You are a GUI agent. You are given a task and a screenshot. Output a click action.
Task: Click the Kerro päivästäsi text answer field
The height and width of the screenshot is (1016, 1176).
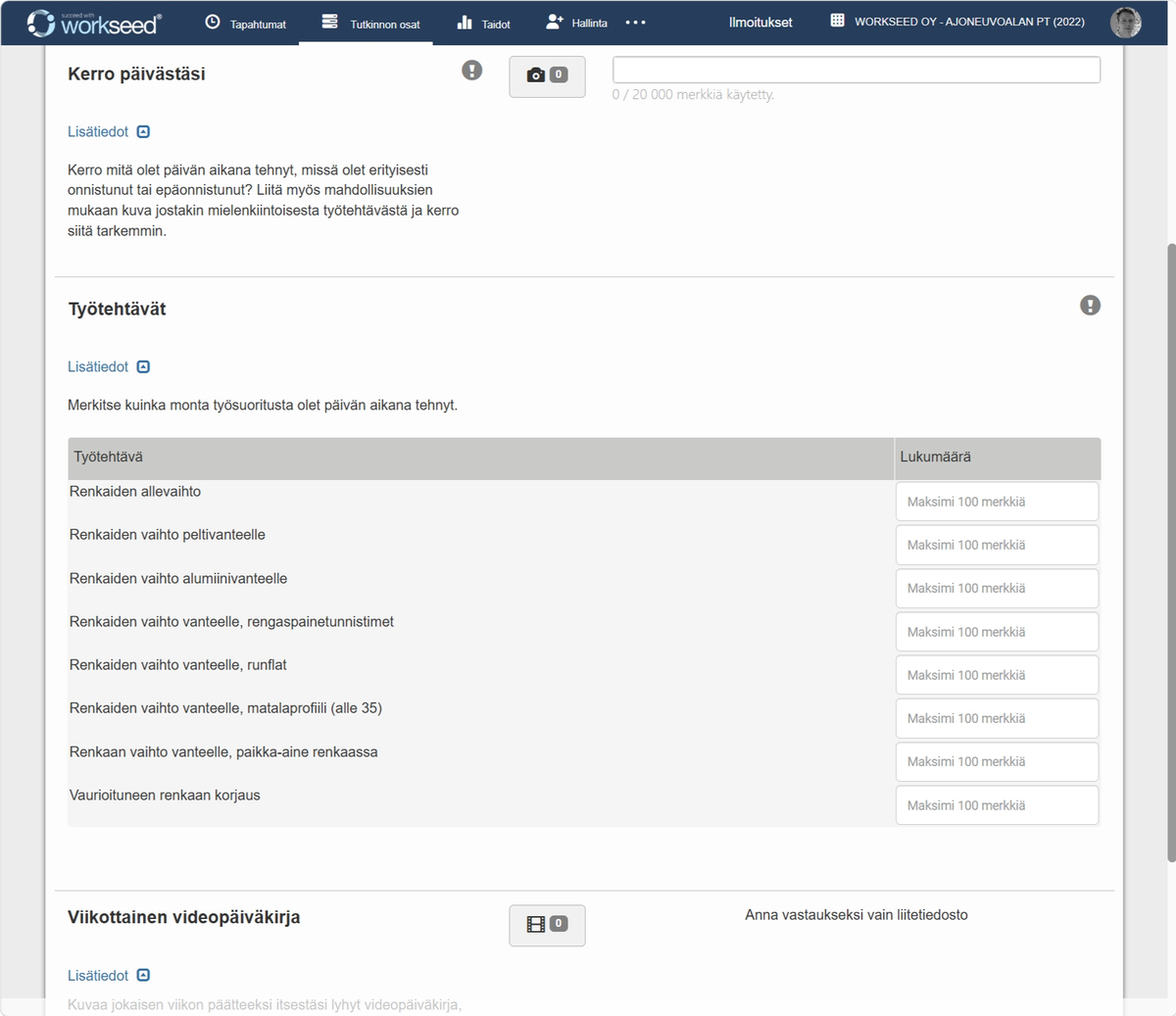coord(857,70)
